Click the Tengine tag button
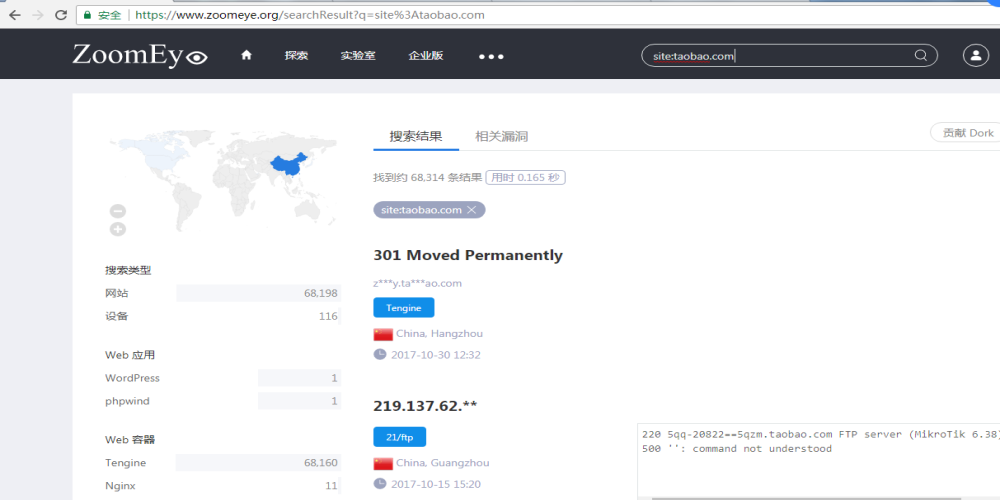 pos(404,307)
